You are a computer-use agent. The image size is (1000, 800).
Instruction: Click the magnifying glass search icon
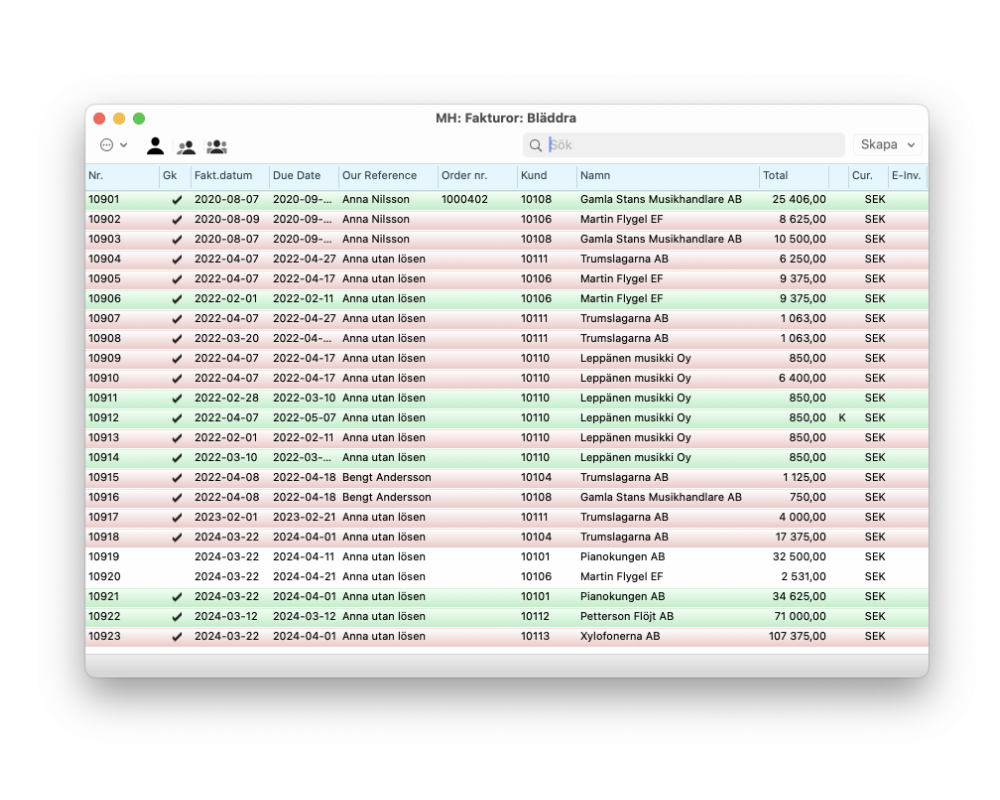(536, 145)
